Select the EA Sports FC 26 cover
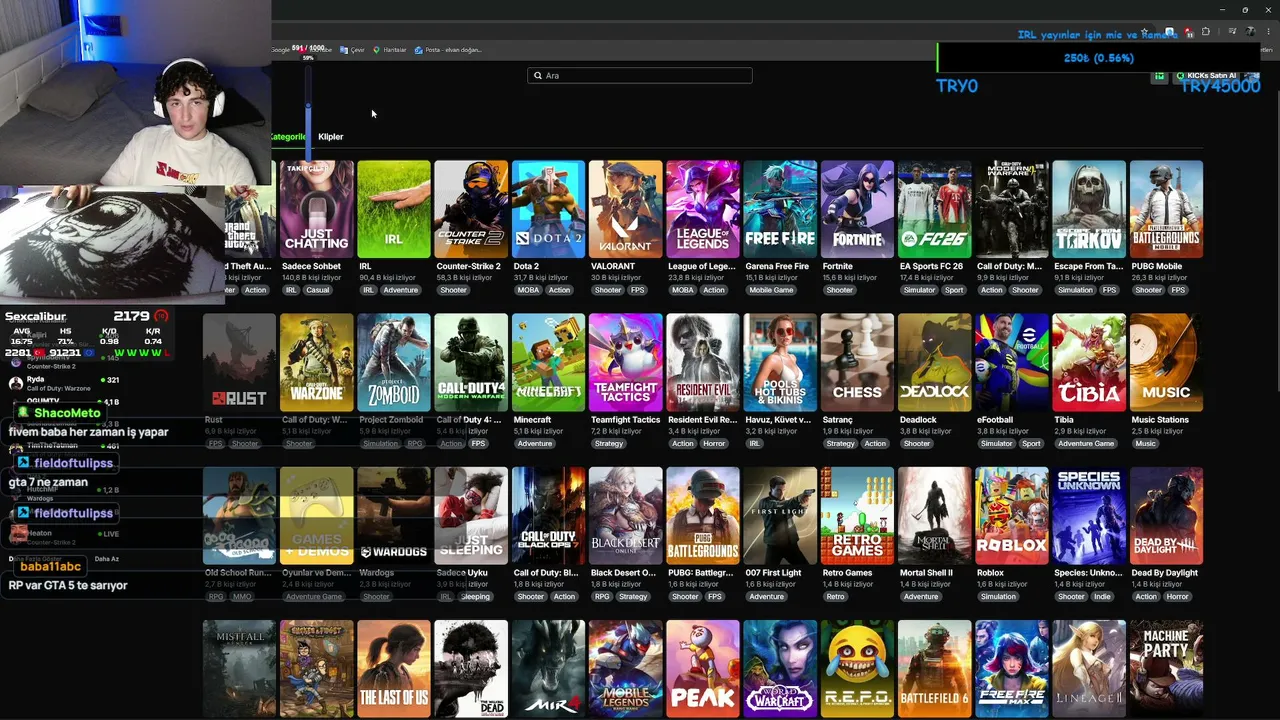The width and height of the screenshot is (1280, 720). [x=935, y=209]
